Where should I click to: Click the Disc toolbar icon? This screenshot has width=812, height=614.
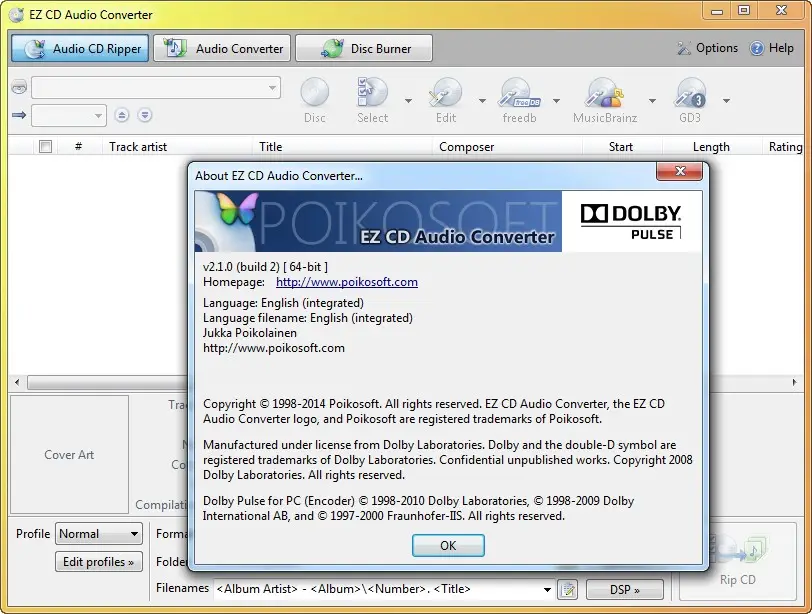(315, 100)
